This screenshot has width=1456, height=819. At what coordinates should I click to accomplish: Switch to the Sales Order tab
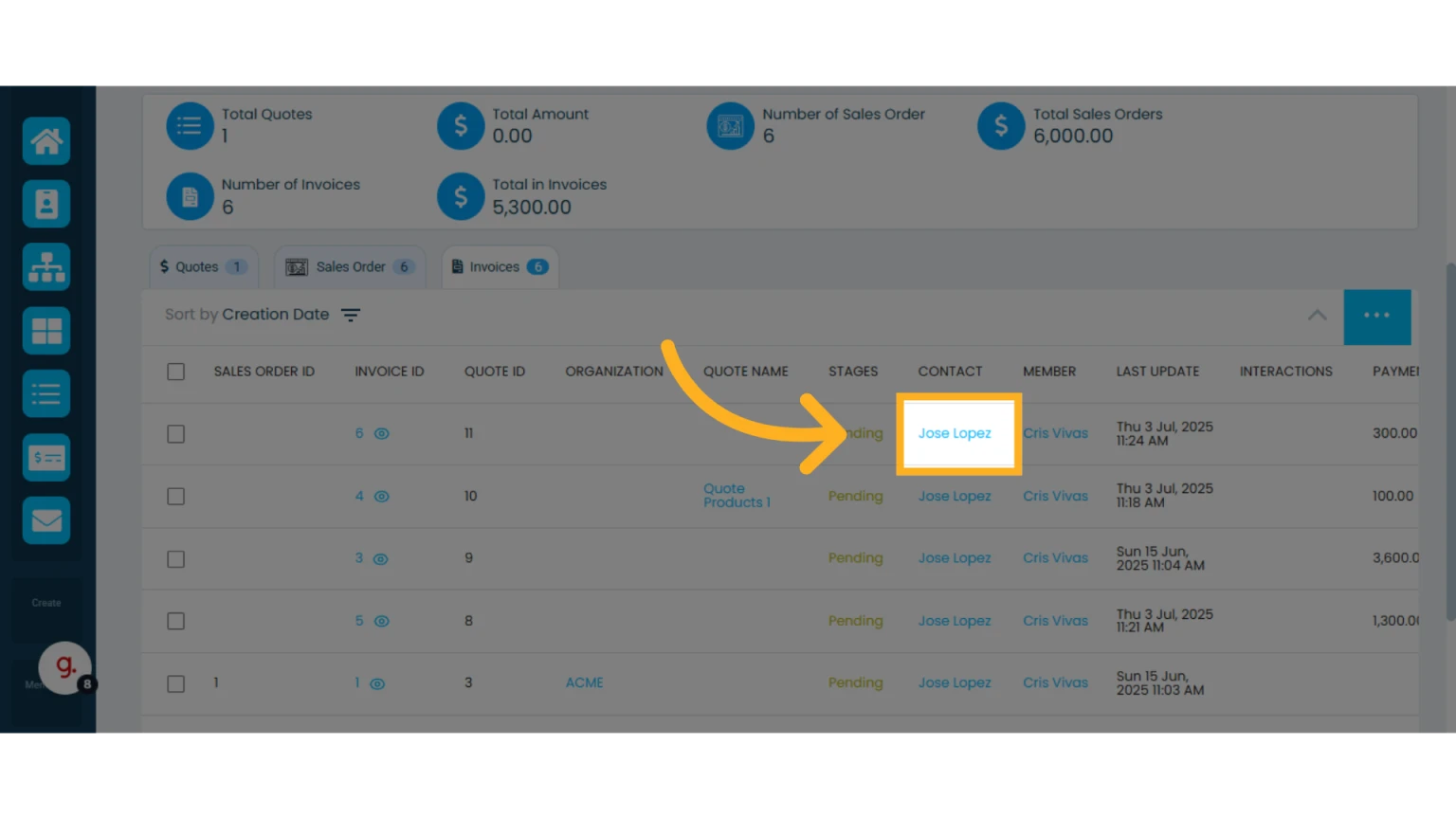pyautogui.click(x=350, y=267)
